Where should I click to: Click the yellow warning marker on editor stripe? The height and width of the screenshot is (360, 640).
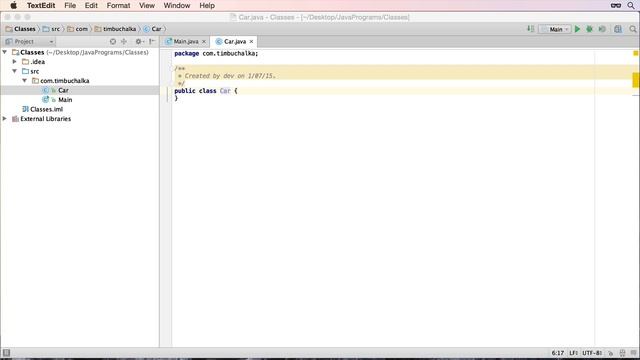coord(636,53)
